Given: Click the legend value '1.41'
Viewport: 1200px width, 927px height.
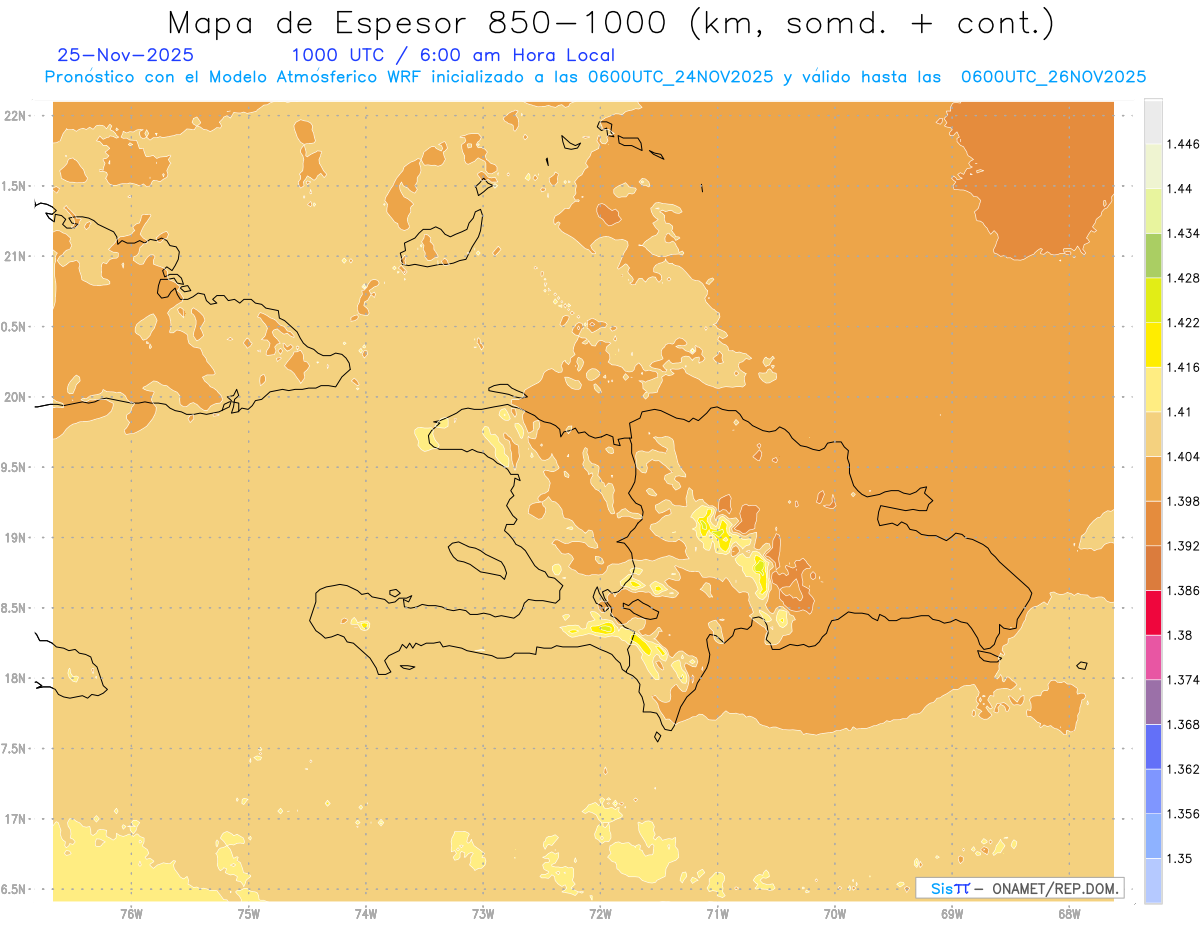Looking at the screenshot, I should coord(1181,412).
